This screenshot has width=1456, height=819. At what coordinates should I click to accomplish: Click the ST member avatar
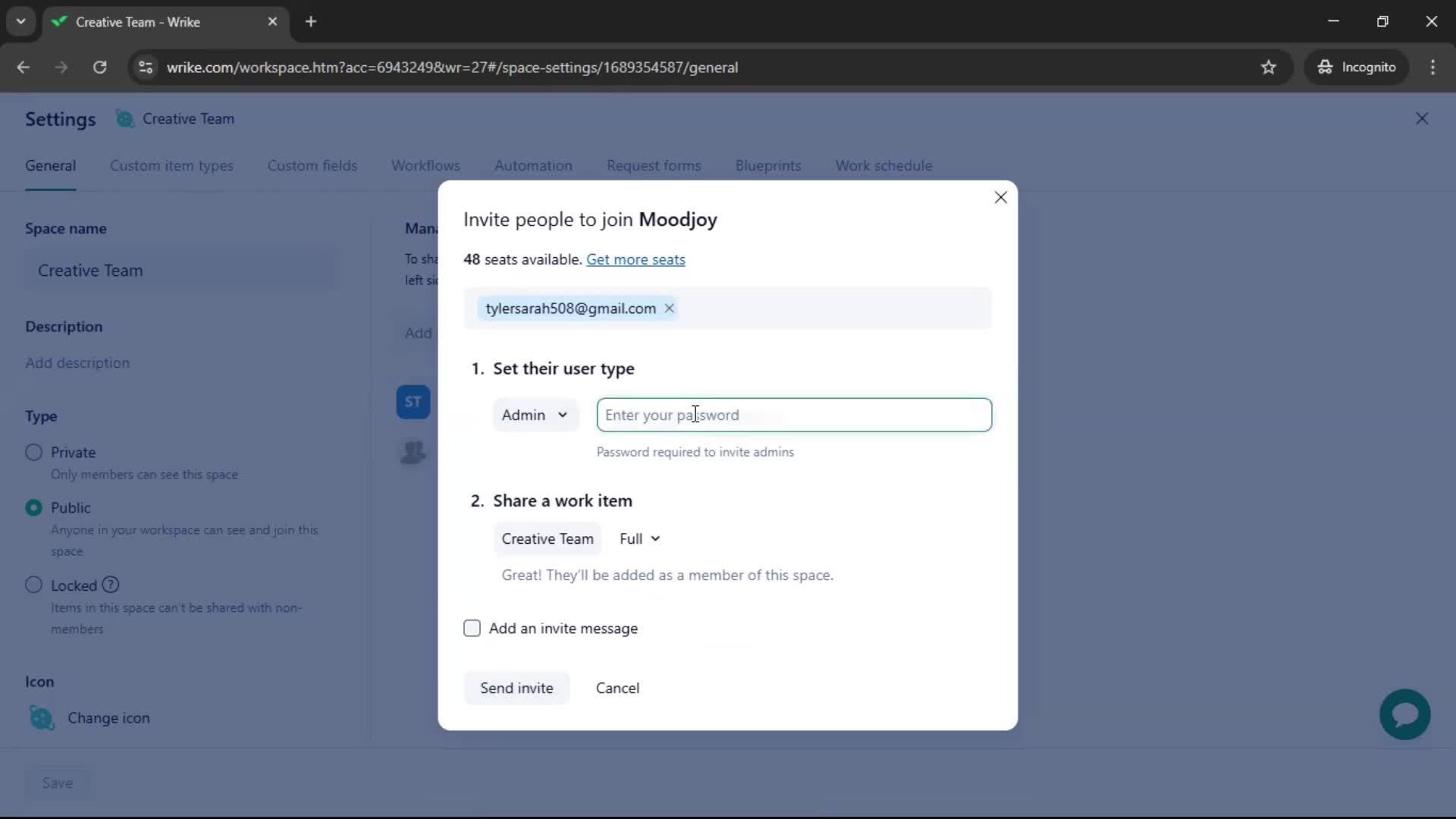(x=413, y=402)
